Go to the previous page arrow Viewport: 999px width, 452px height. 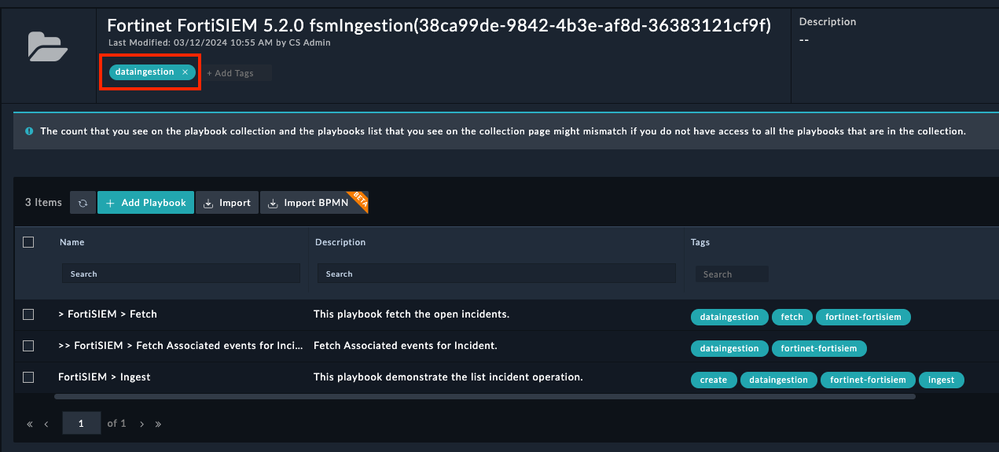pyautogui.click(x=46, y=424)
